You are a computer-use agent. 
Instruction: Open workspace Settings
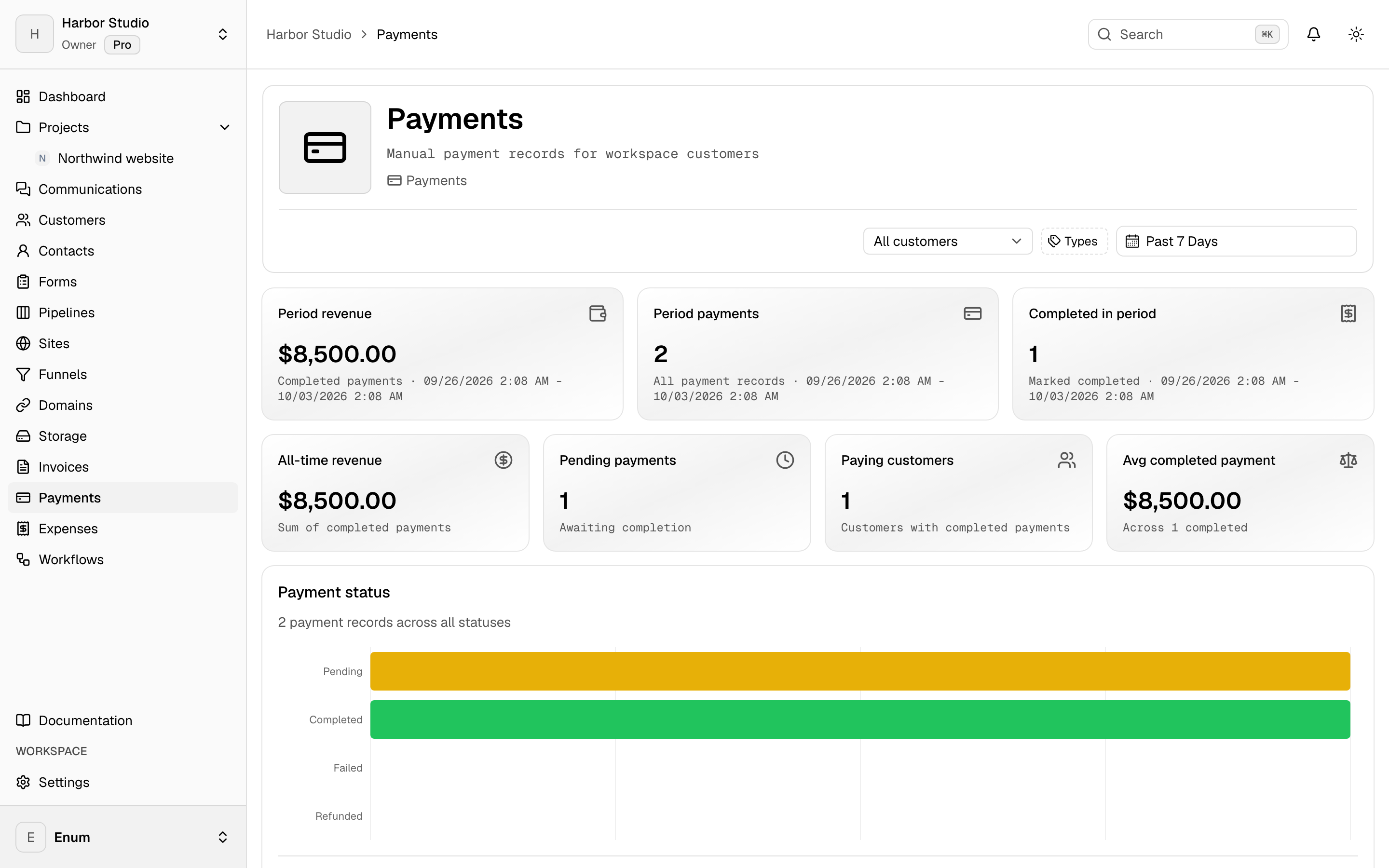[x=123, y=783]
